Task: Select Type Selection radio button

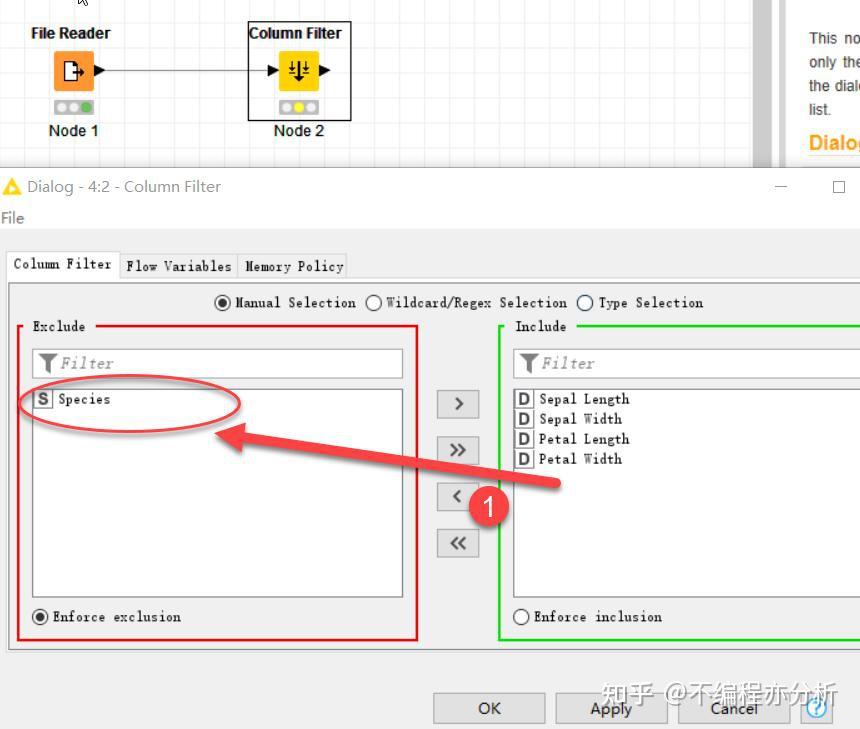Action: click(585, 303)
